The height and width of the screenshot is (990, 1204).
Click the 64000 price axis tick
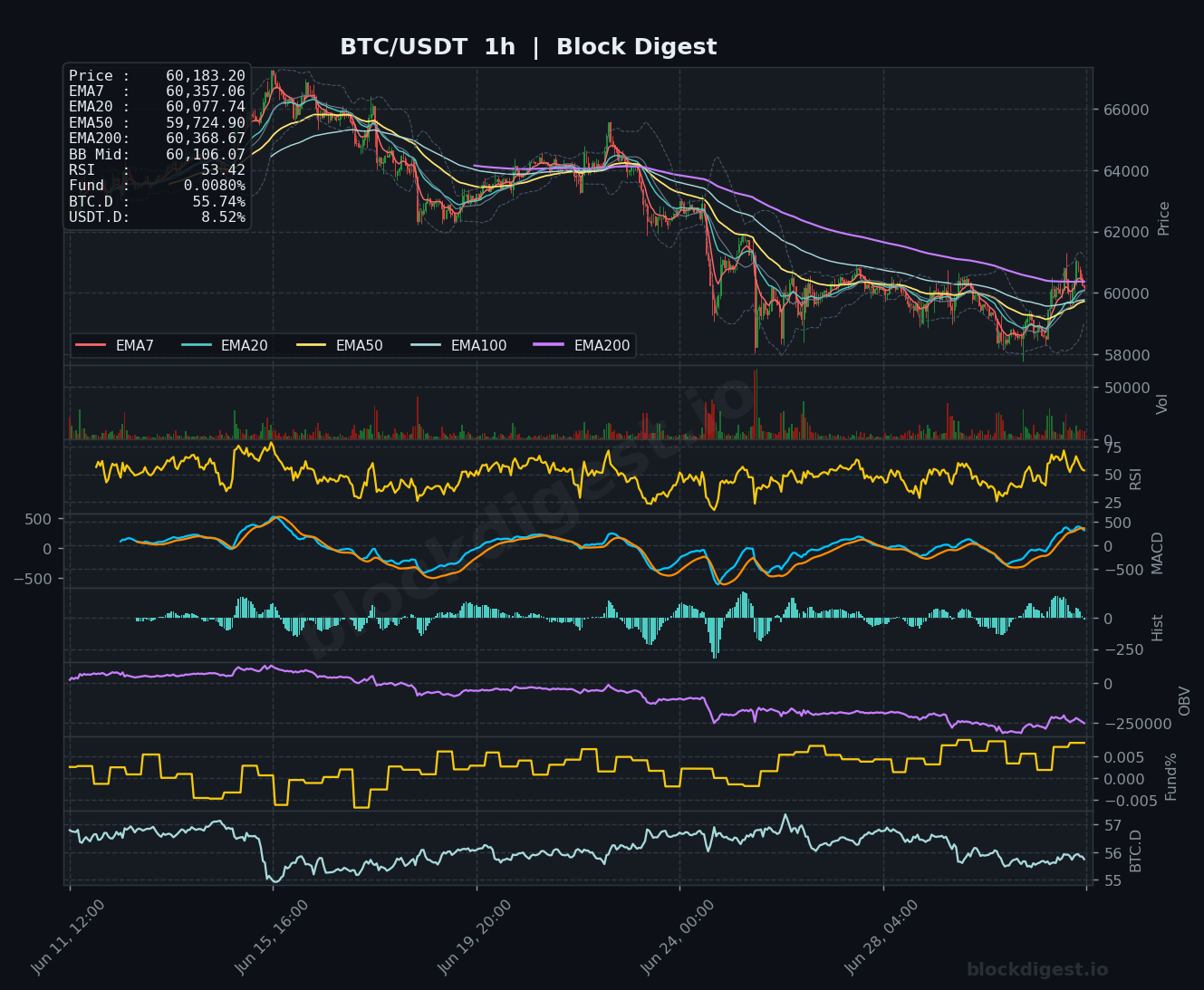pyautogui.click(x=1124, y=171)
